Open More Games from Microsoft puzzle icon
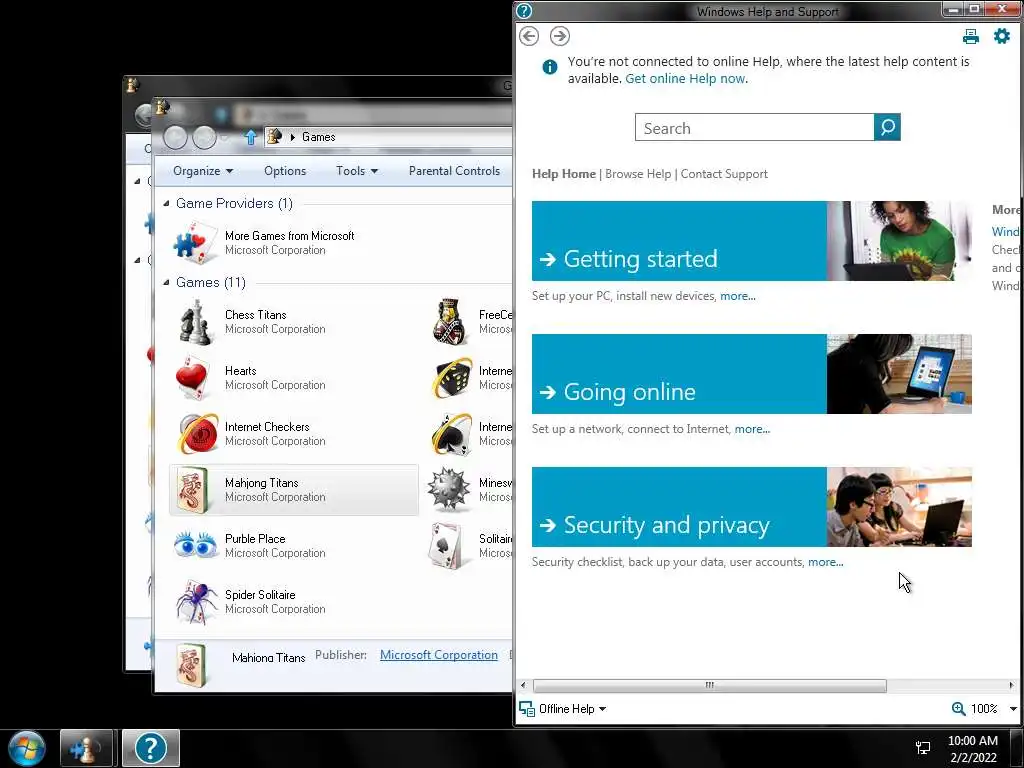Image resolution: width=1024 pixels, height=768 pixels. click(x=195, y=243)
